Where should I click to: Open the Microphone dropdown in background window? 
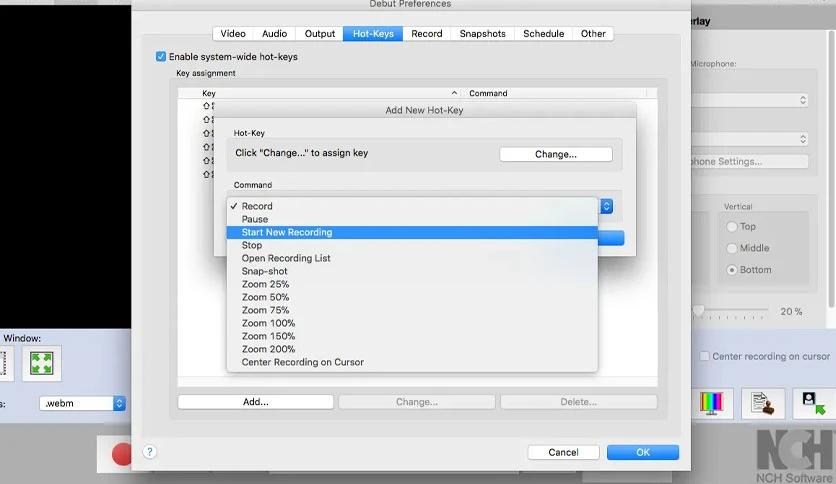749,100
